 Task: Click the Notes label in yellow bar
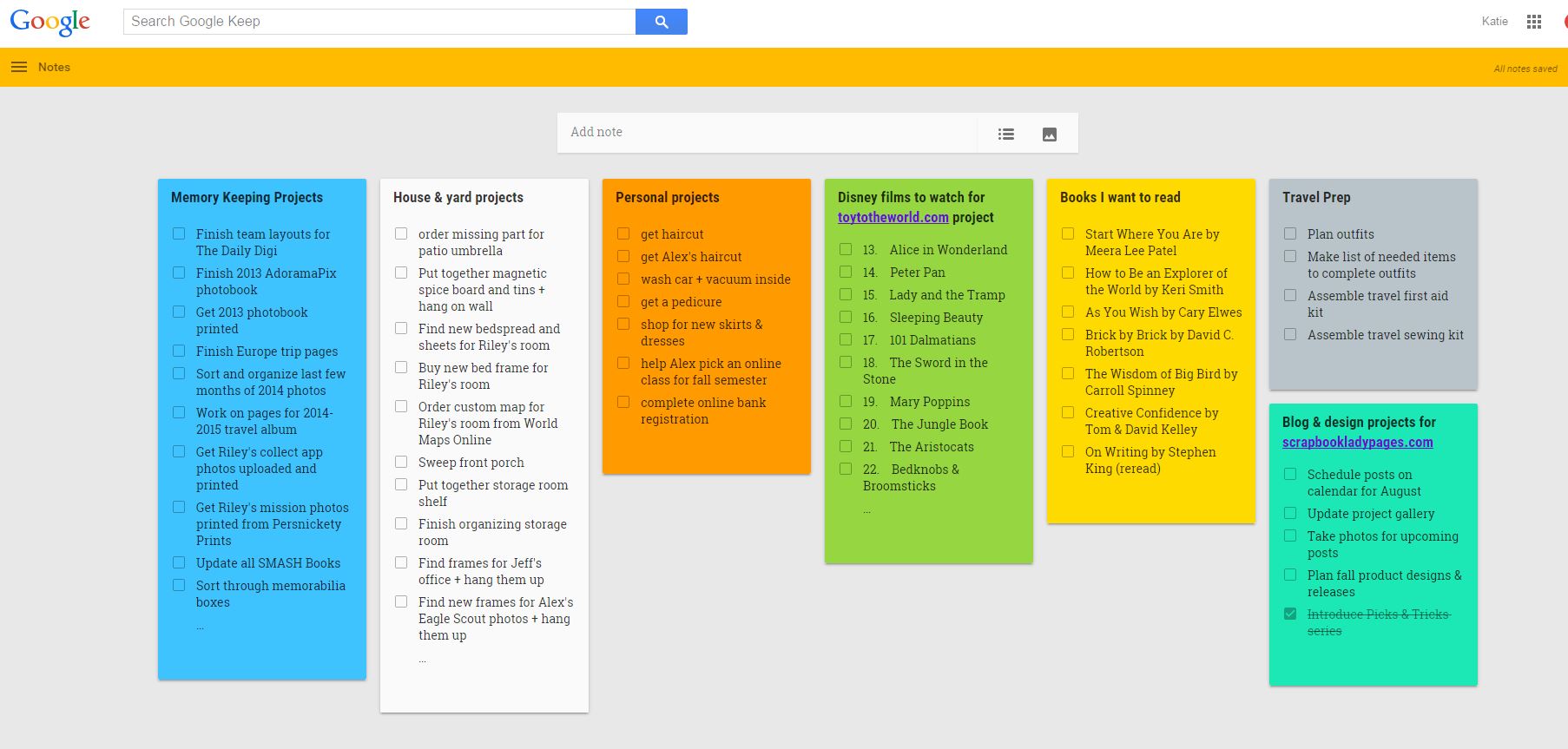point(54,67)
